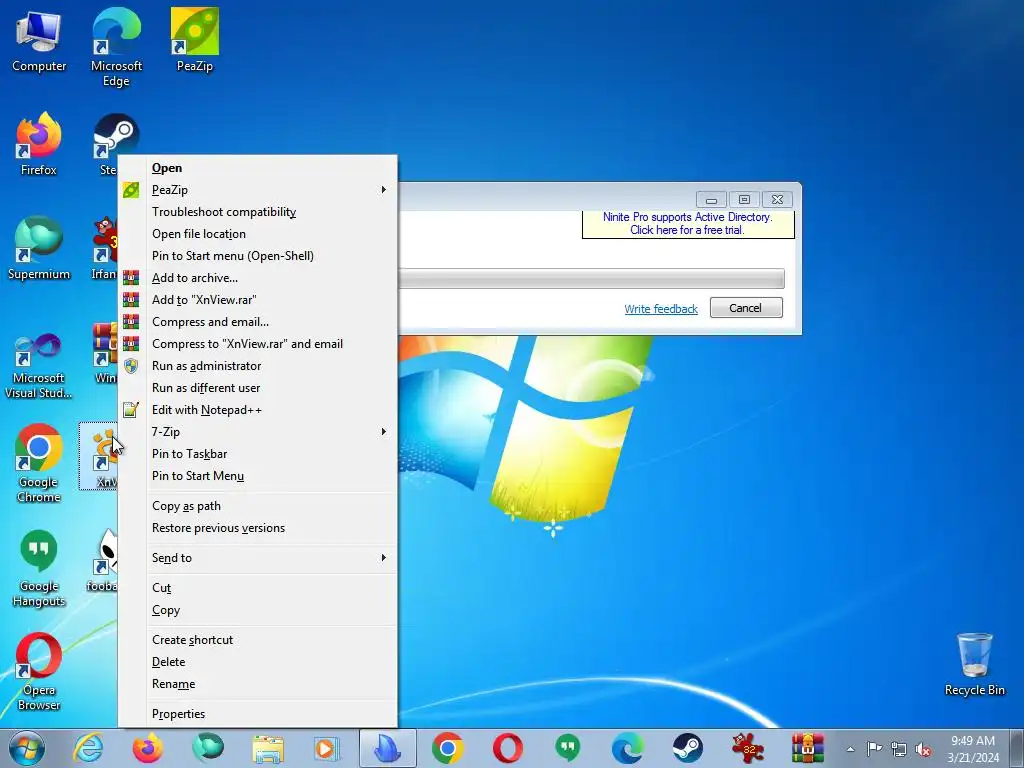Screen dimensions: 1024x768
Task: Open Windows Media Player from the taskbar
Action: click(327, 748)
